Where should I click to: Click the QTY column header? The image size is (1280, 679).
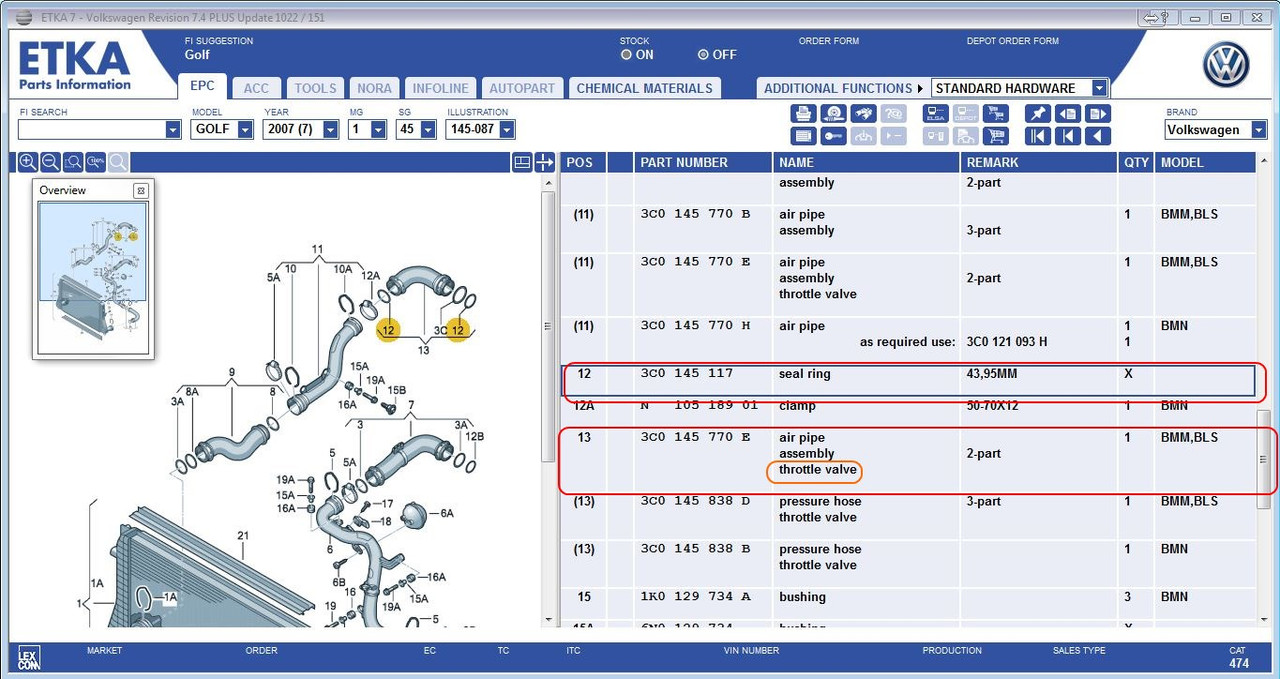click(1136, 162)
